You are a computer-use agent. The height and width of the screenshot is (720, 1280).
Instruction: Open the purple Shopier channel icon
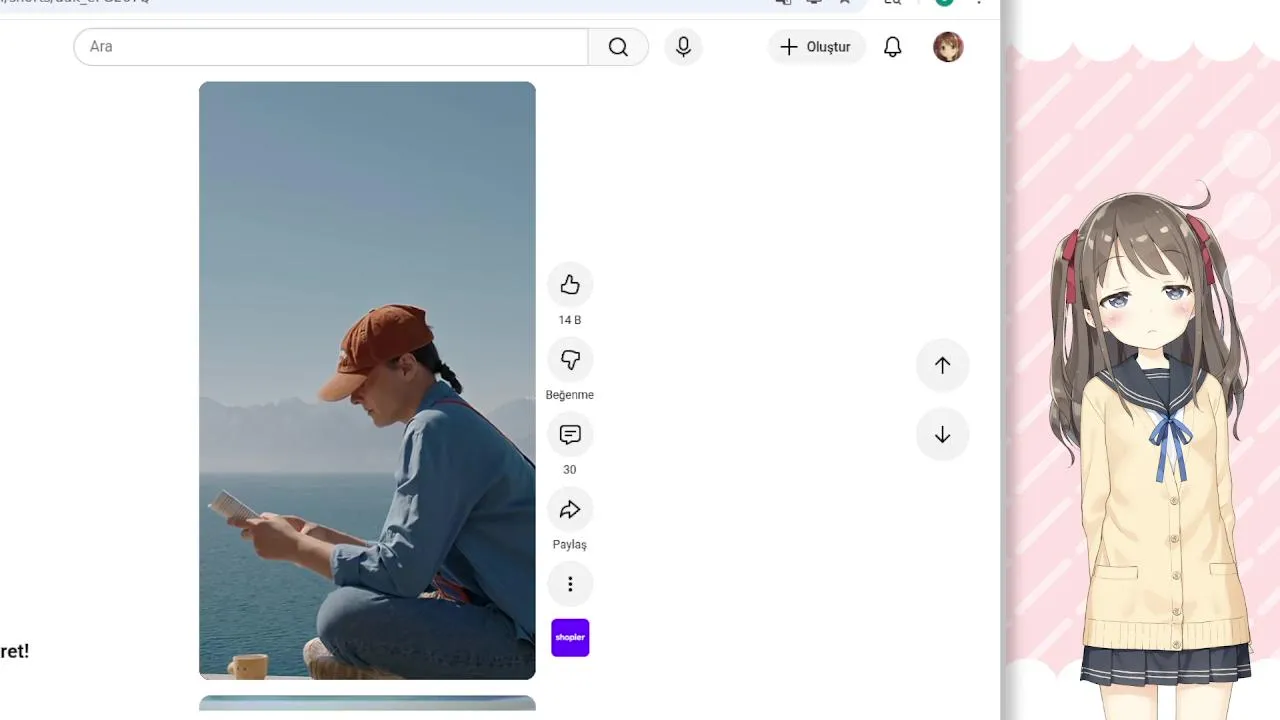coord(570,638)
